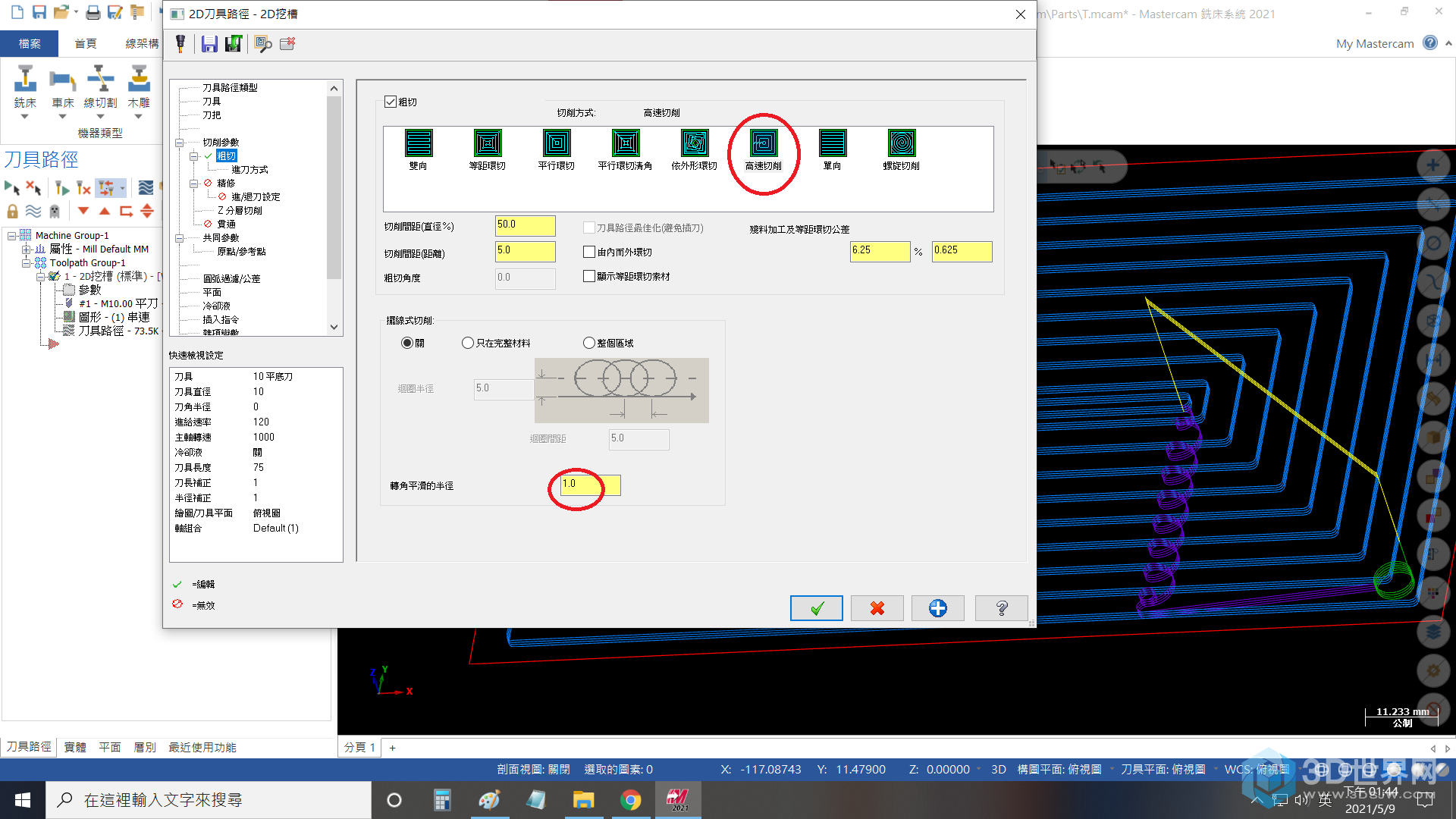Expand the 共同參數 tree node
Image resolution: width=1456 pixels, height=819 pixels.
(x=180, y=238)
